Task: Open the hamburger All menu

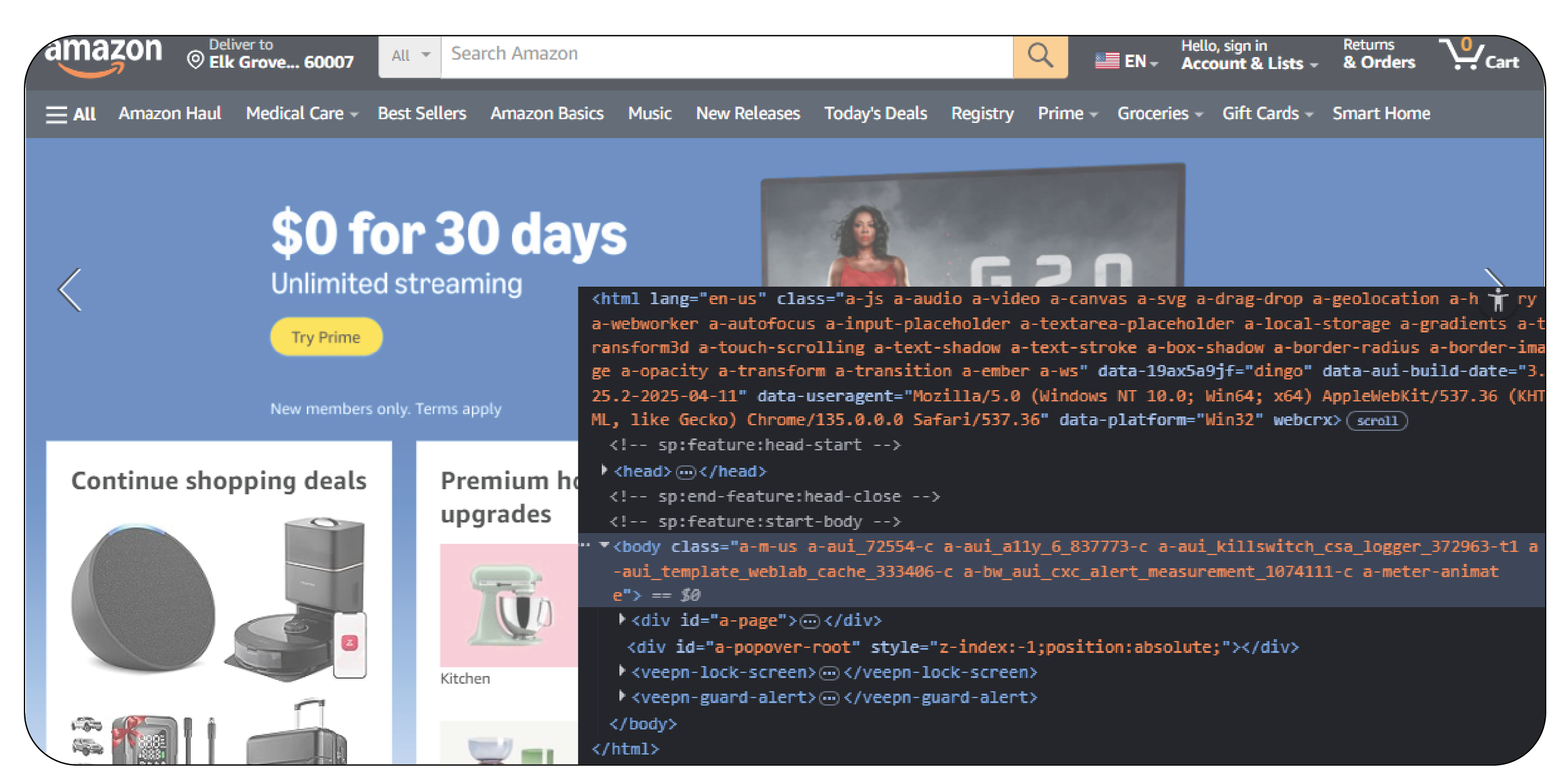Action: click(70, 114)
